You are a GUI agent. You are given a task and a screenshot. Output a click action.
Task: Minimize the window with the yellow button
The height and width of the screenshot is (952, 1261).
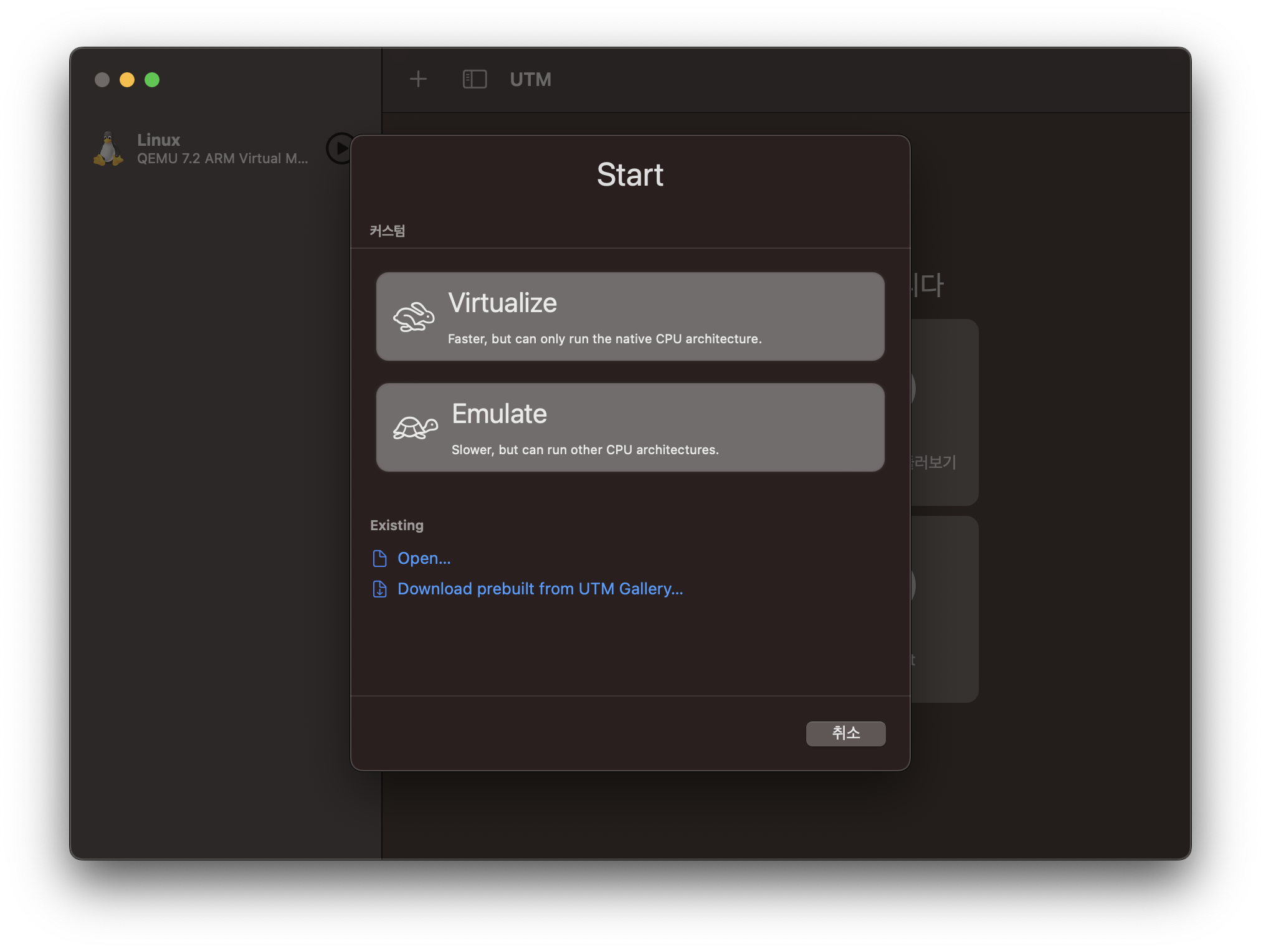pos(127,80)
